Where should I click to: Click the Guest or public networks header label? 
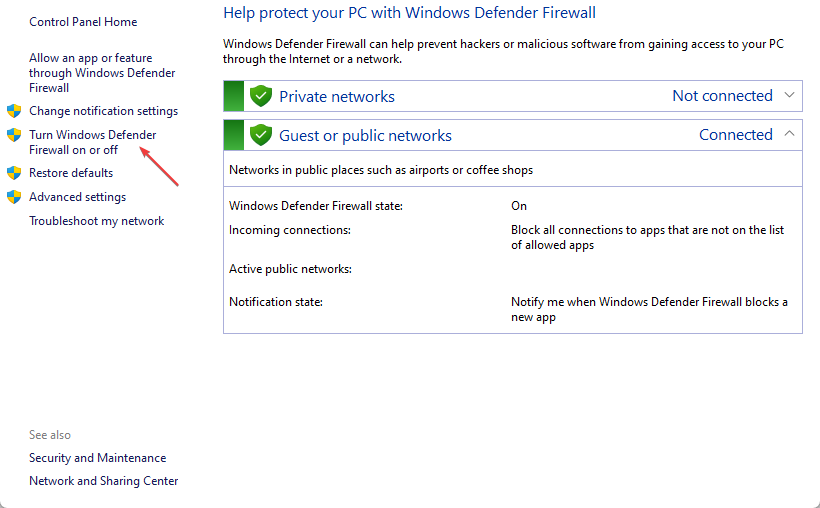tap(365, 136)
